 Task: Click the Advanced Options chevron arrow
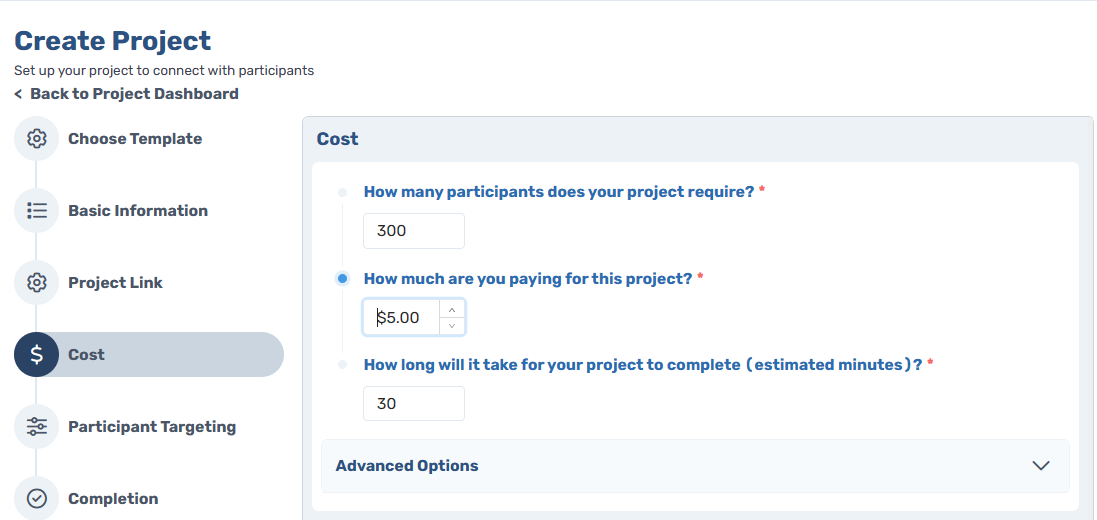1040,466
